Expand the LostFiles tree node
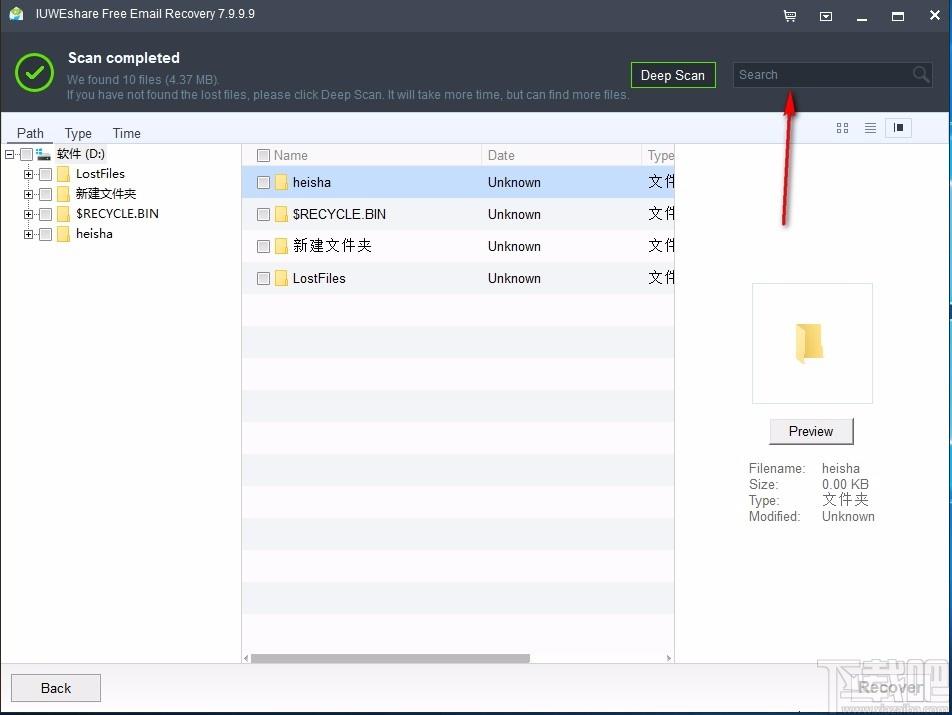The height and width of the screenshot is (715, 952). (28, 174)
